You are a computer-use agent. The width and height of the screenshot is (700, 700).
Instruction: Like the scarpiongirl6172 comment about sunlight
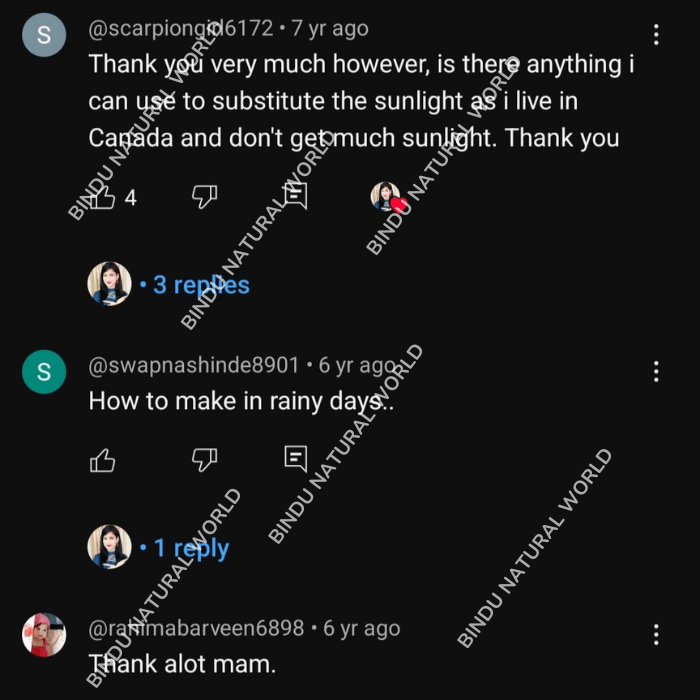(x=103, y=197)
